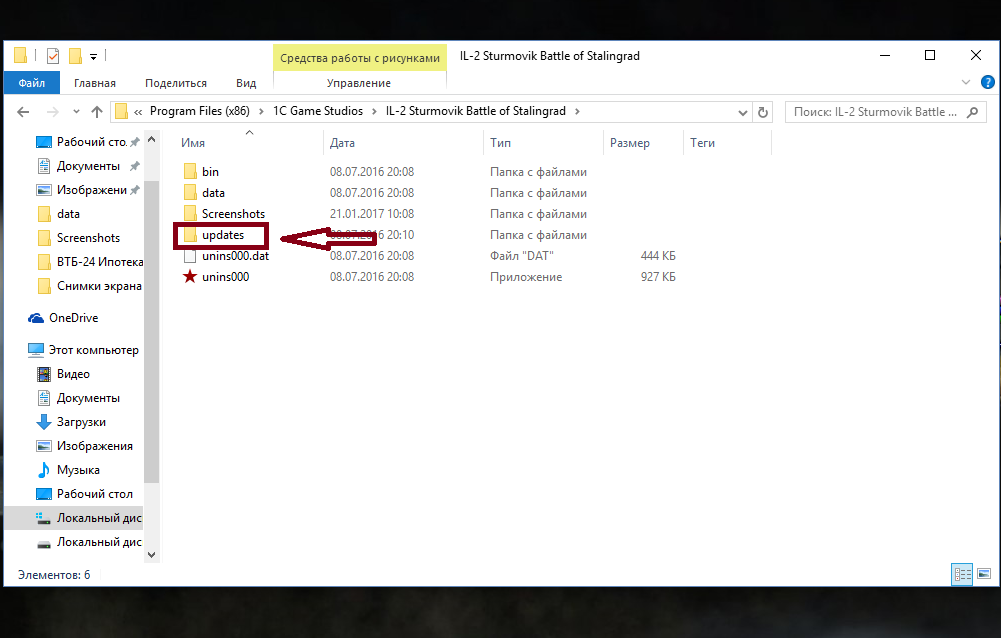Open Screenshots in the sidebar
The image size is (1001, 638).
(x=88, y=238)
